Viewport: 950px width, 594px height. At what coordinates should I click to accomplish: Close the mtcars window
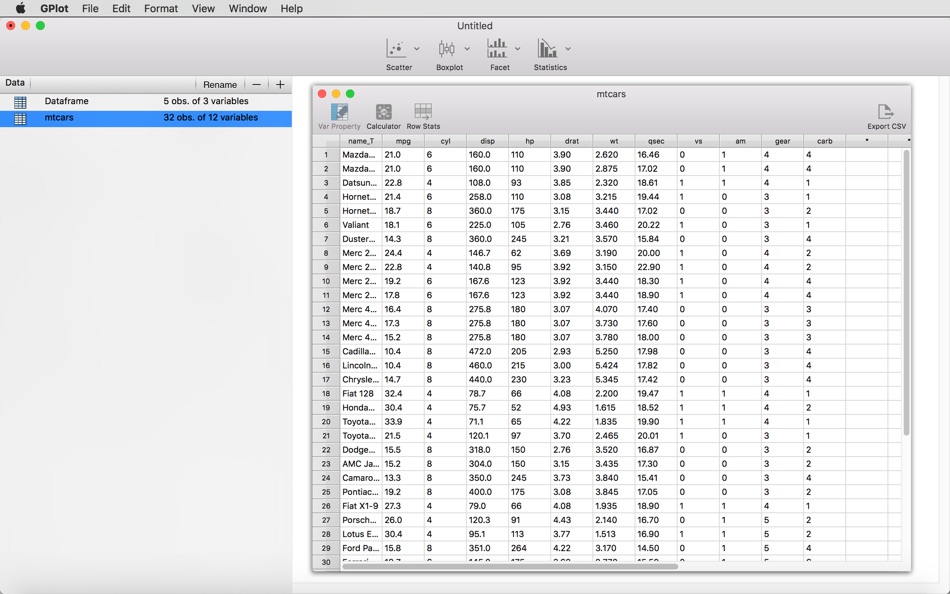(x=322, y=93)
